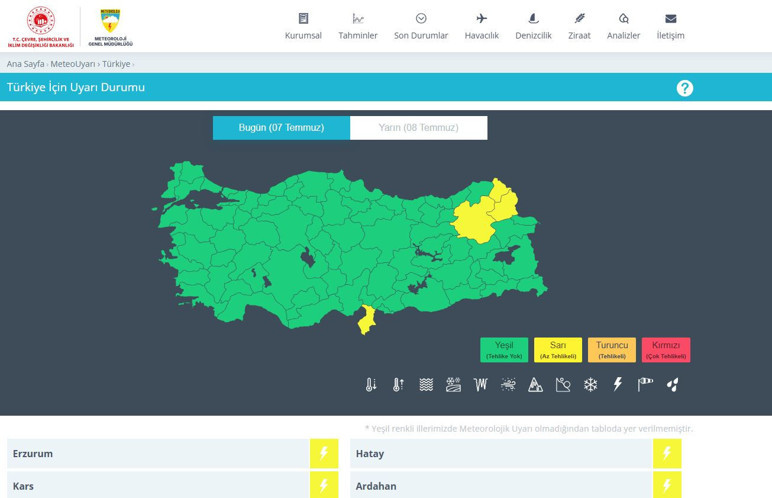
Task: Click Erzurum's yellow lightning warning icon
Action: point(324,453)
